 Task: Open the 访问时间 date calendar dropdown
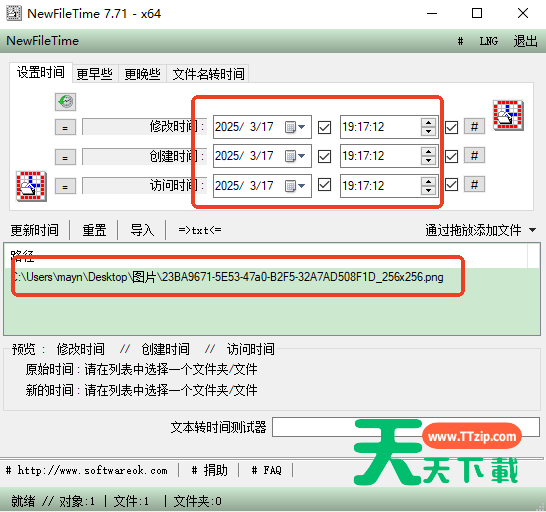(x=295, y=185)
